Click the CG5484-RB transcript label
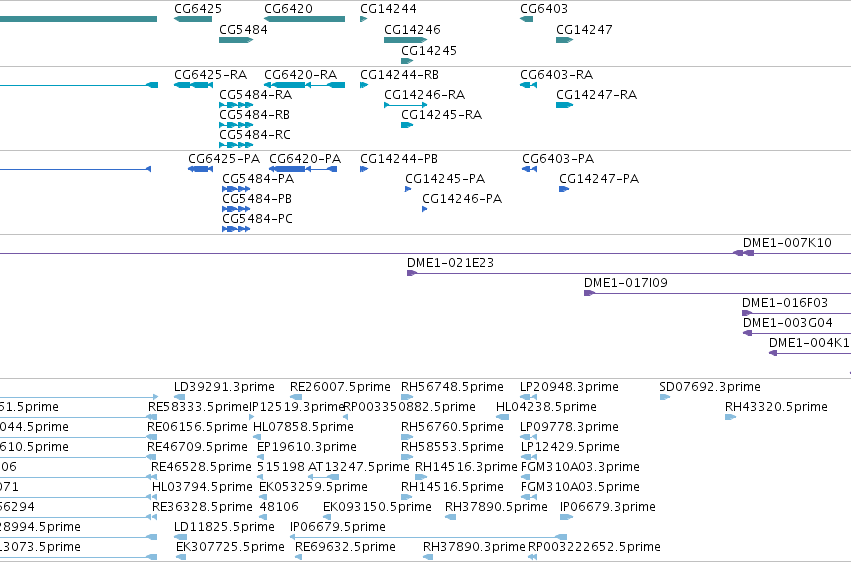This screenshot has width=851, height=562. tap(255, 115)
